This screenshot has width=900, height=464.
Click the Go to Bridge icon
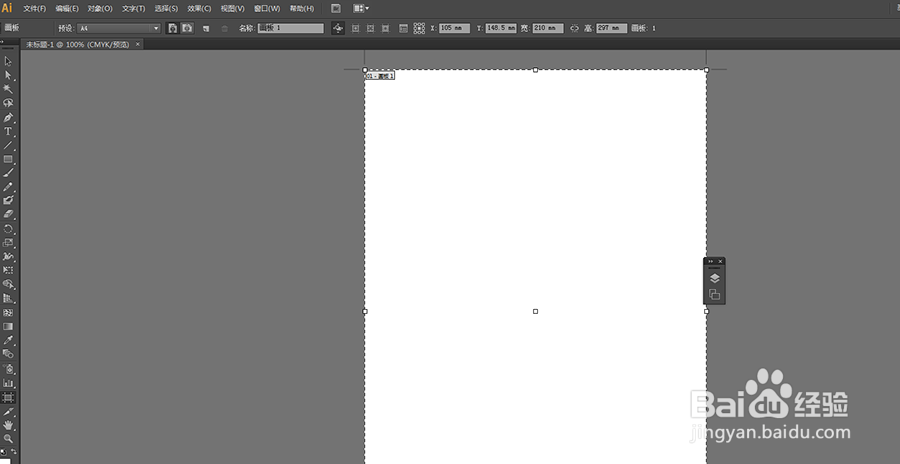point(336,9)
